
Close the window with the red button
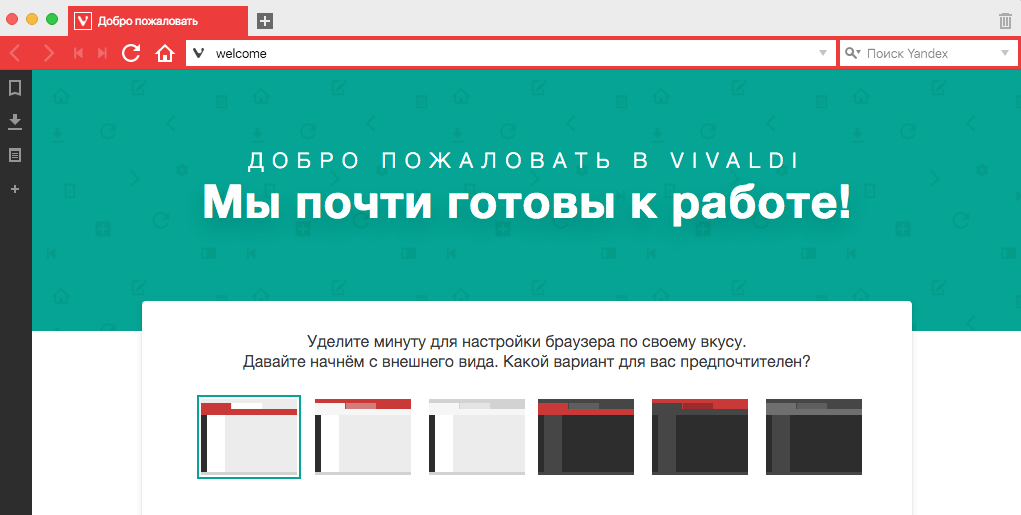click(12, 20)
